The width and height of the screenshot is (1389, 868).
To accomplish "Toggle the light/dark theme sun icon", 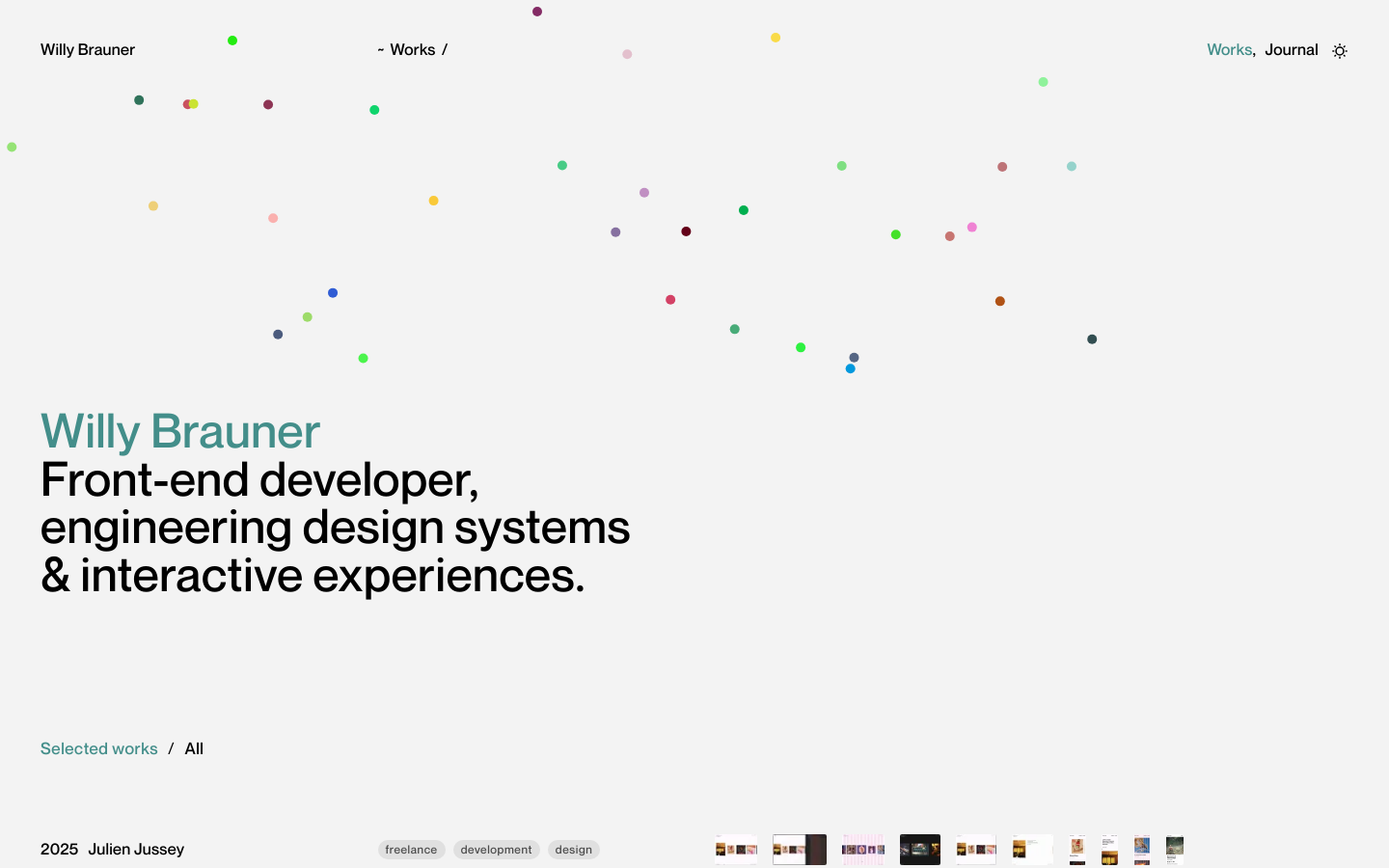I will (x=1339, y=51).
